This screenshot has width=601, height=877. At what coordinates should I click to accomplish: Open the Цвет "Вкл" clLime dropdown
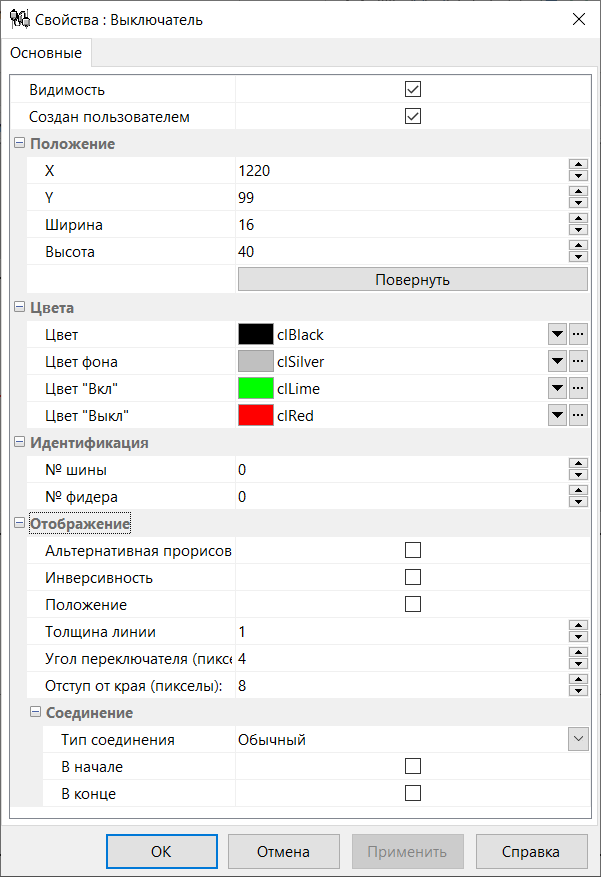pos(557,388)
